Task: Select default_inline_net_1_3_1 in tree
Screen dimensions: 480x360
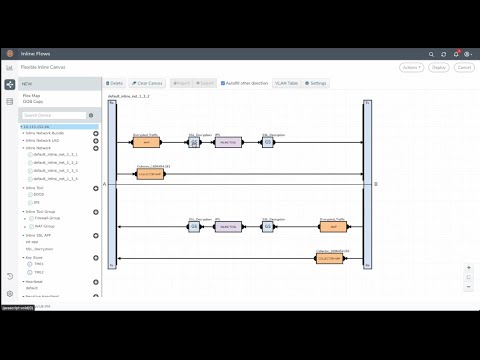Action: tap(55, 154)
